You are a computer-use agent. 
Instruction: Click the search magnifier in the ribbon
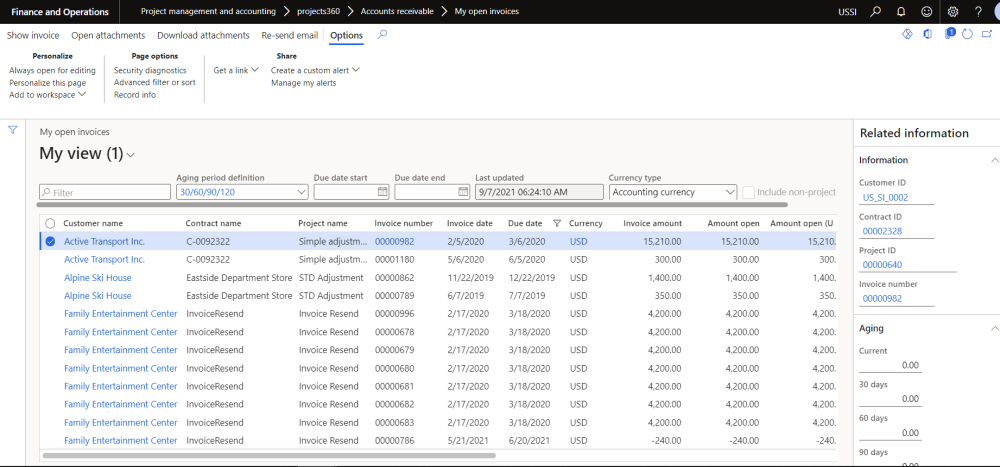(382, 35)
